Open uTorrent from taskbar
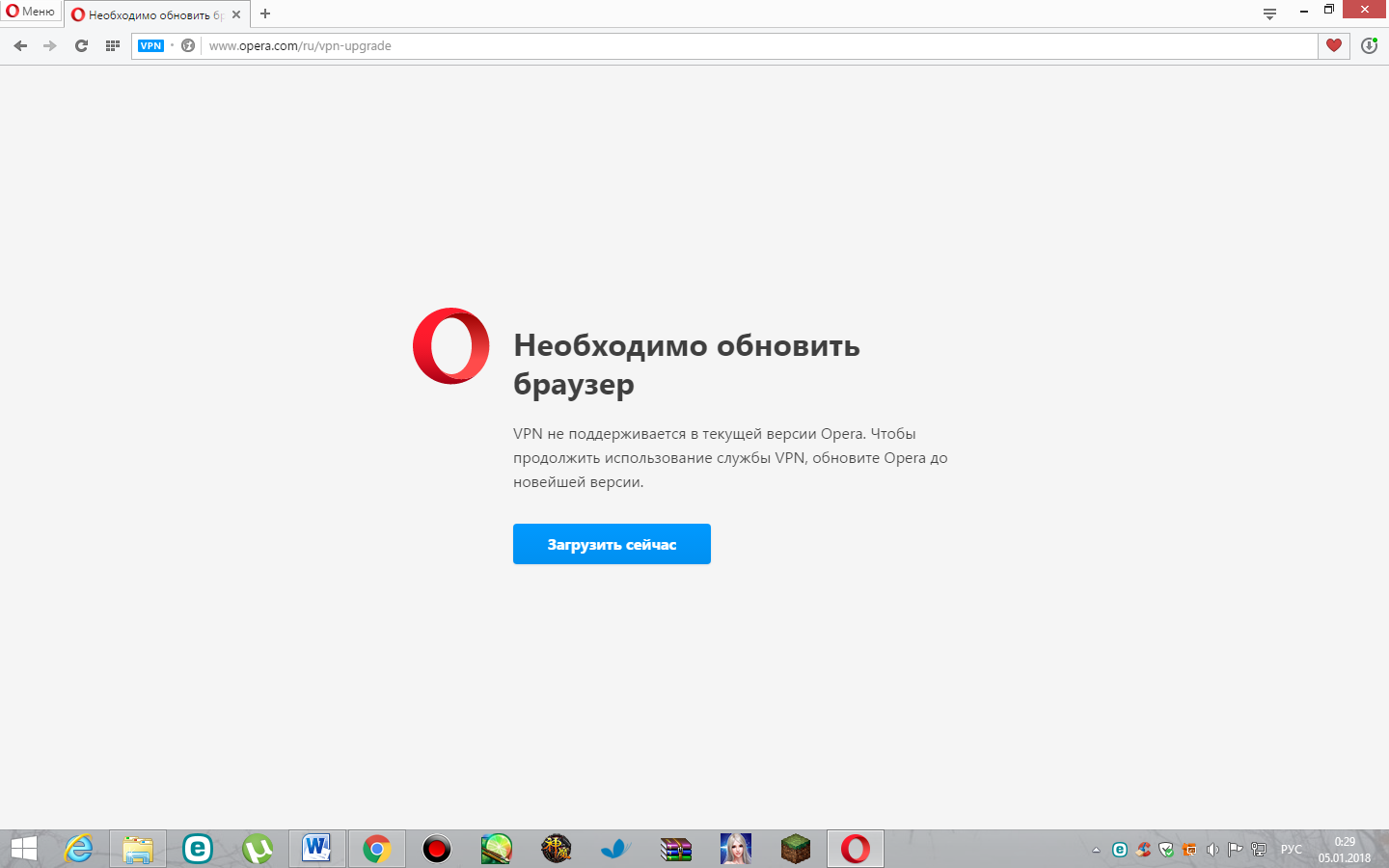 [258, 849]
